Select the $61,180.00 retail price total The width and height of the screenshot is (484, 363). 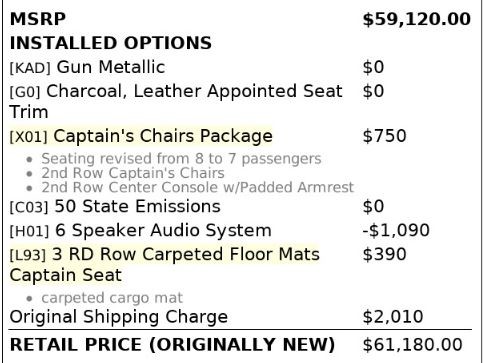(x=412, y=345)
